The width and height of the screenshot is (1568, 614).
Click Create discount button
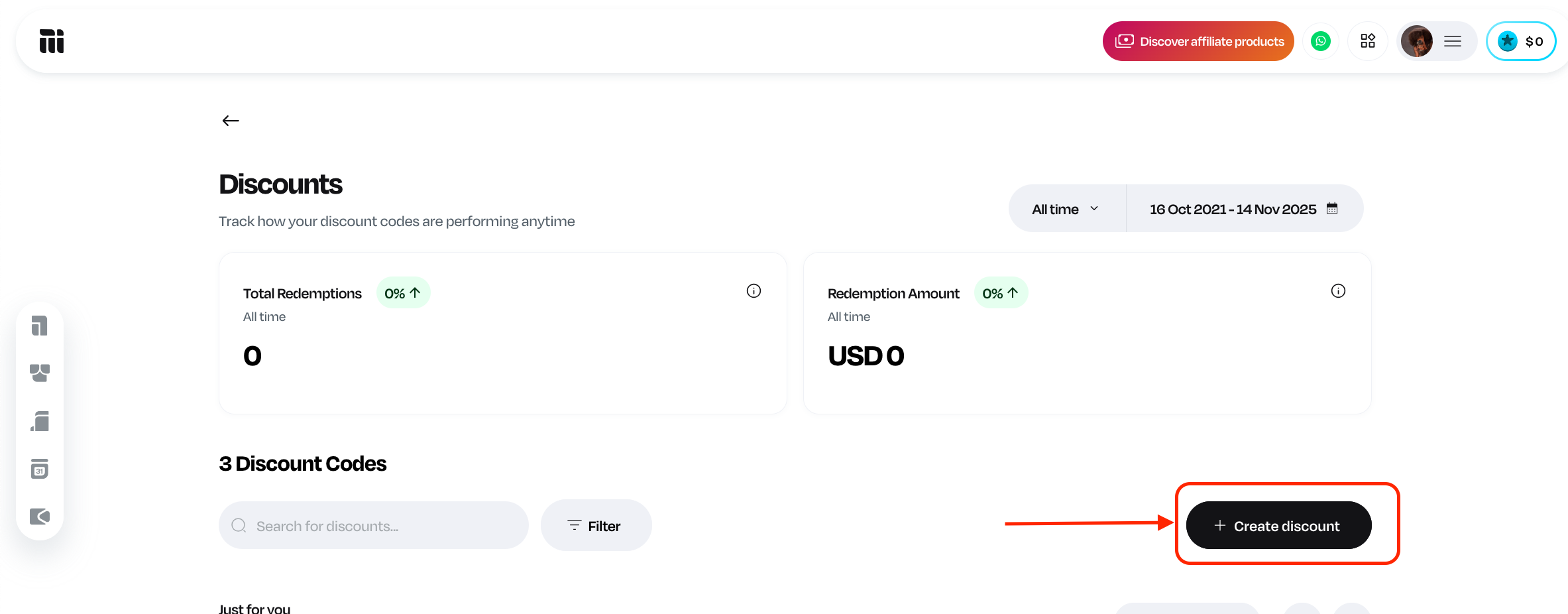coord(1278,525)
